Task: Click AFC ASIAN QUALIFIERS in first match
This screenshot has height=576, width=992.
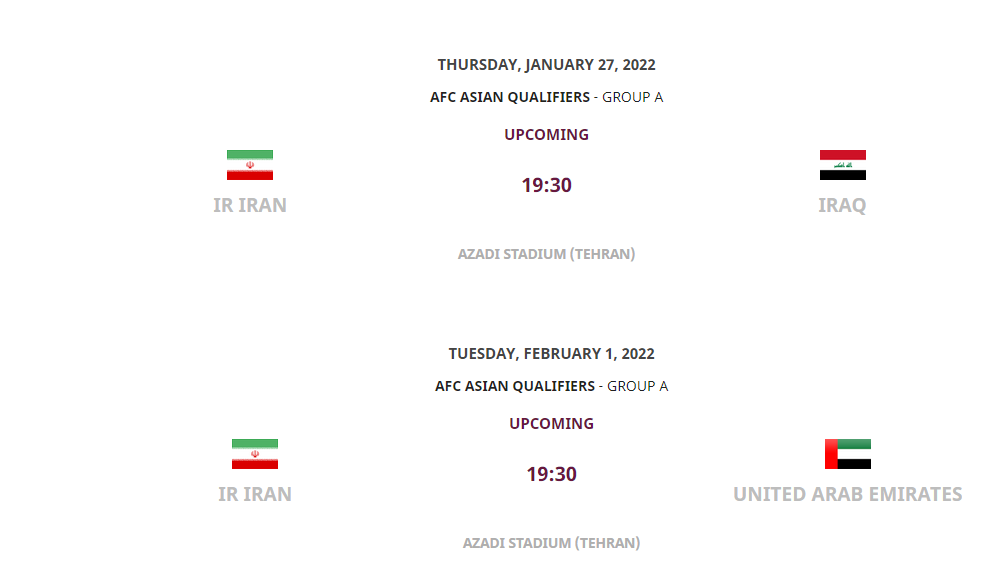Action: [510, 97]
